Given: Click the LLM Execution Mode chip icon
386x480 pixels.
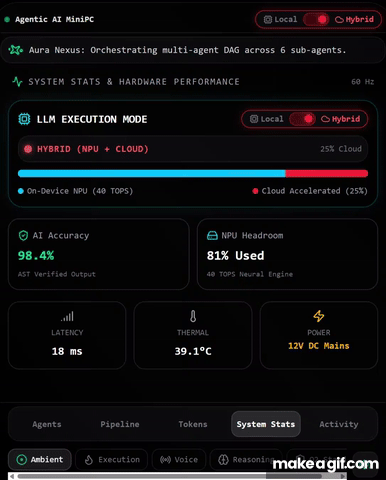Looking at the screenshot, I should tap(24, 119).
